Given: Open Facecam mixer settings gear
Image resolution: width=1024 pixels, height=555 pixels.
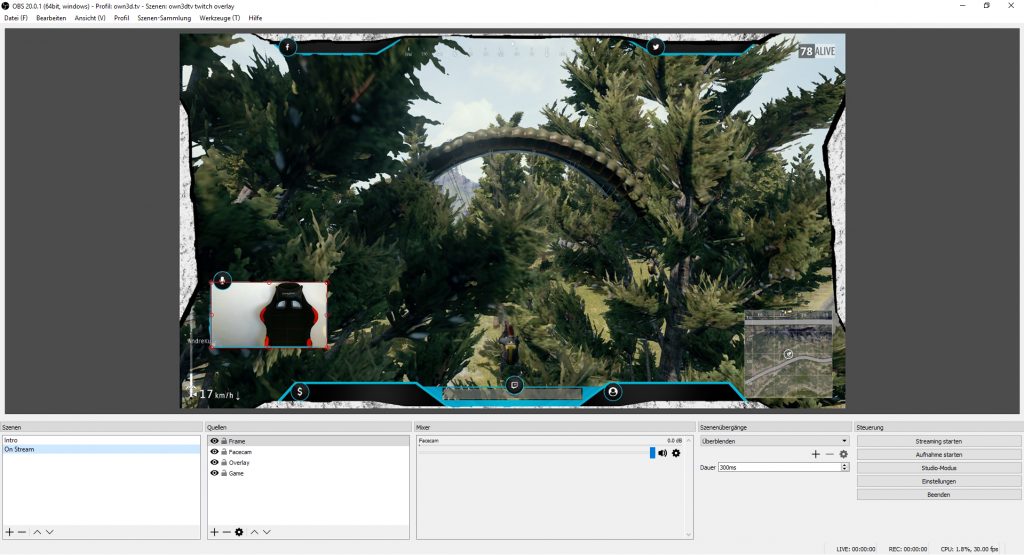Looking at the screenshot, I should (676, 453).
